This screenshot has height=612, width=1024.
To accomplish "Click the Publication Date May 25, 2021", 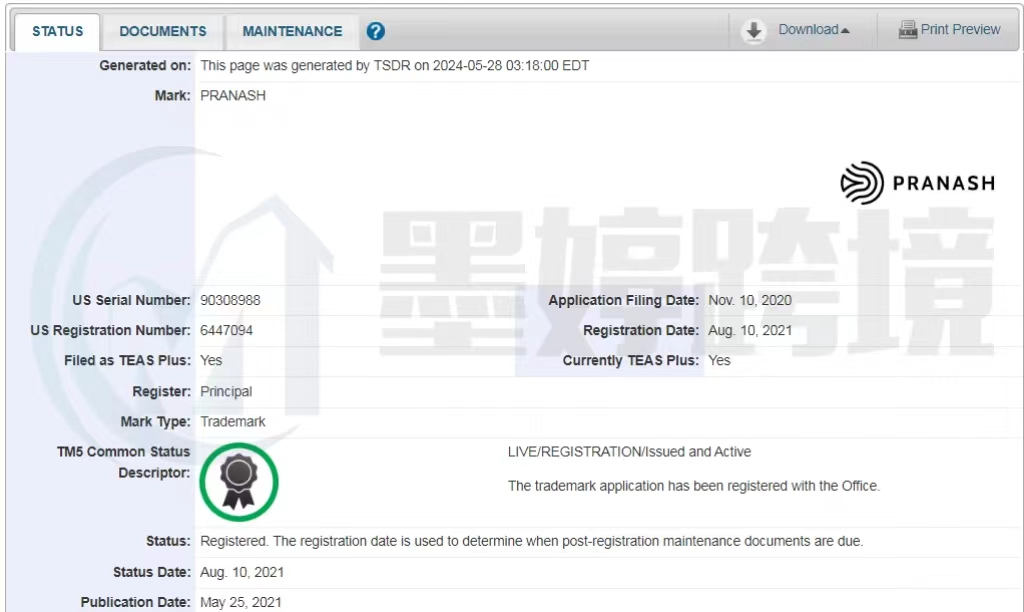I will pyautogui.click(x=240, y=602).
